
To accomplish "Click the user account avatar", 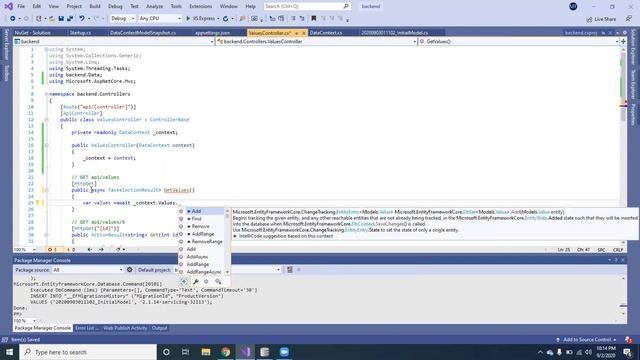I will click(x=573, y=7).
